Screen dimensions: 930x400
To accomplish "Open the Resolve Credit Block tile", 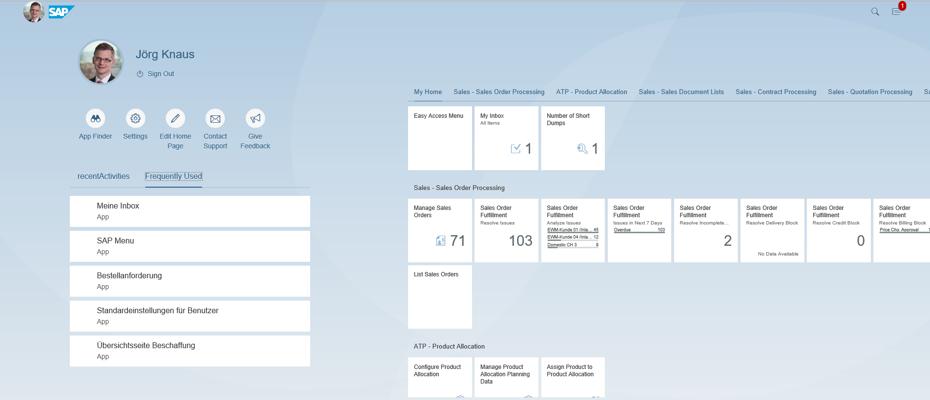I will 839,230.
